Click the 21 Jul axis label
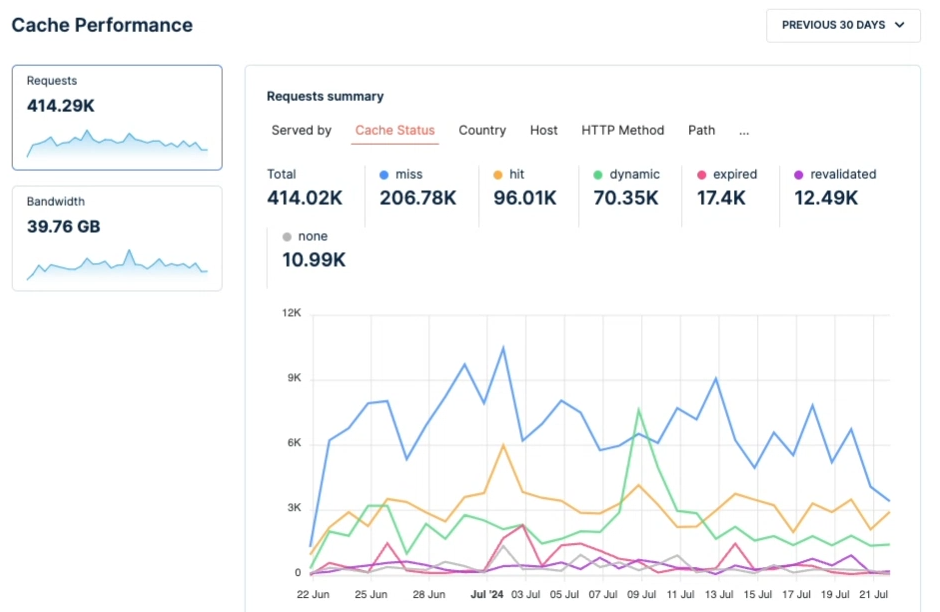Viewport: 940px width, 612px height. coord(873,595)
